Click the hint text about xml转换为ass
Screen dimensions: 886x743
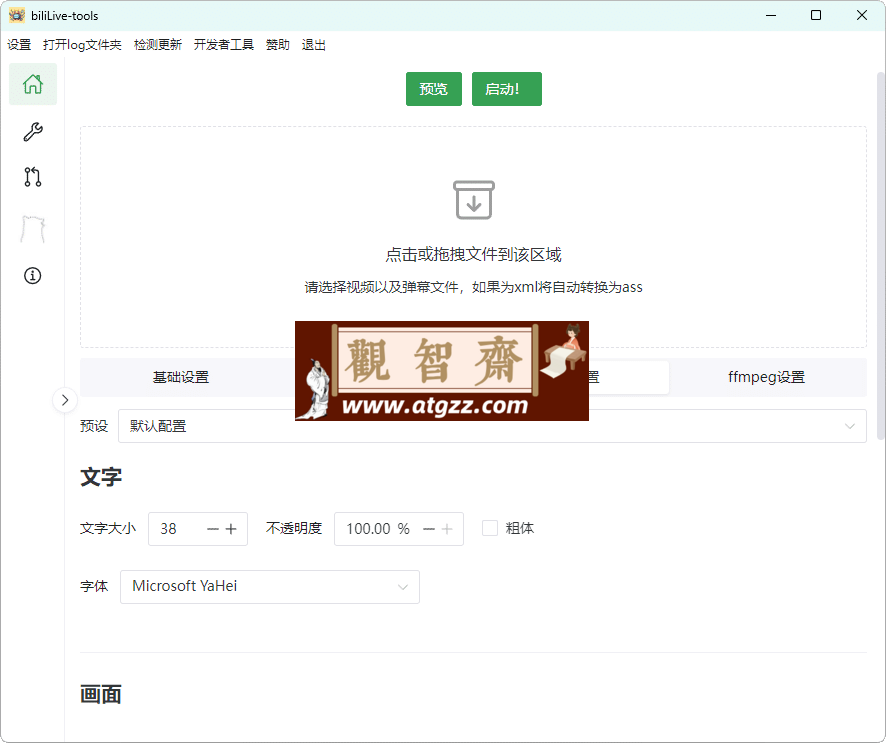point(474,287)
